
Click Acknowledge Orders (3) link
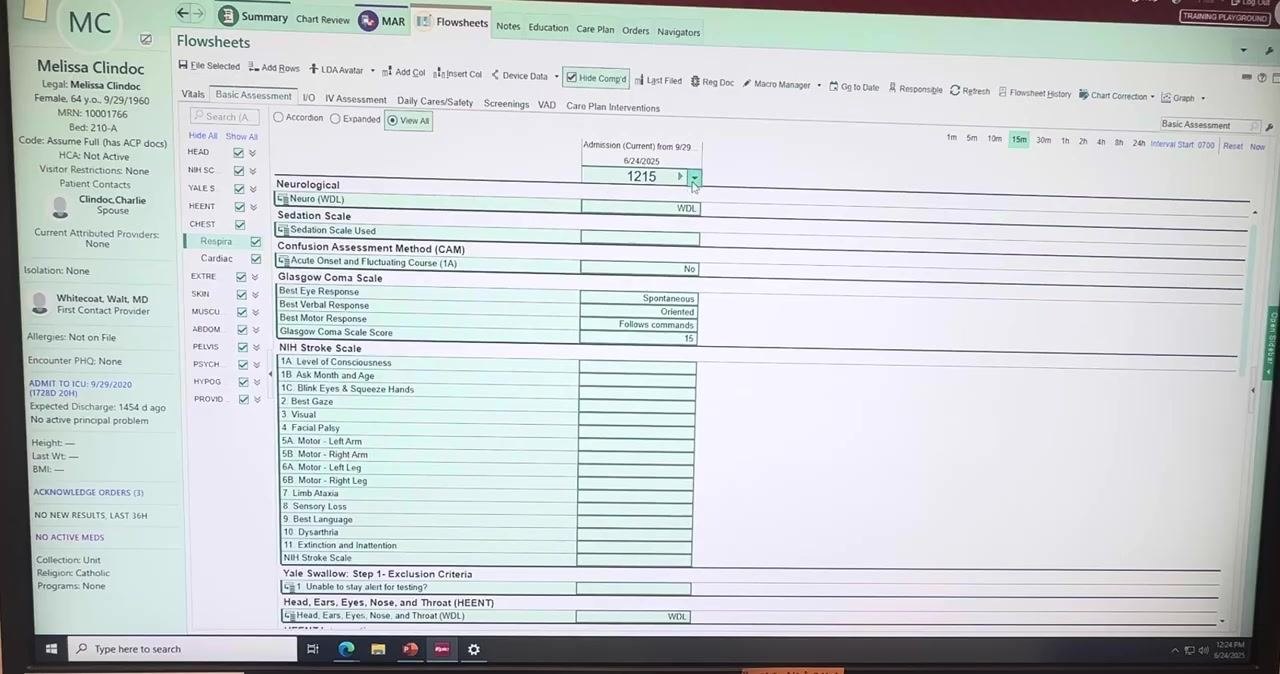[x=89, y=492]
